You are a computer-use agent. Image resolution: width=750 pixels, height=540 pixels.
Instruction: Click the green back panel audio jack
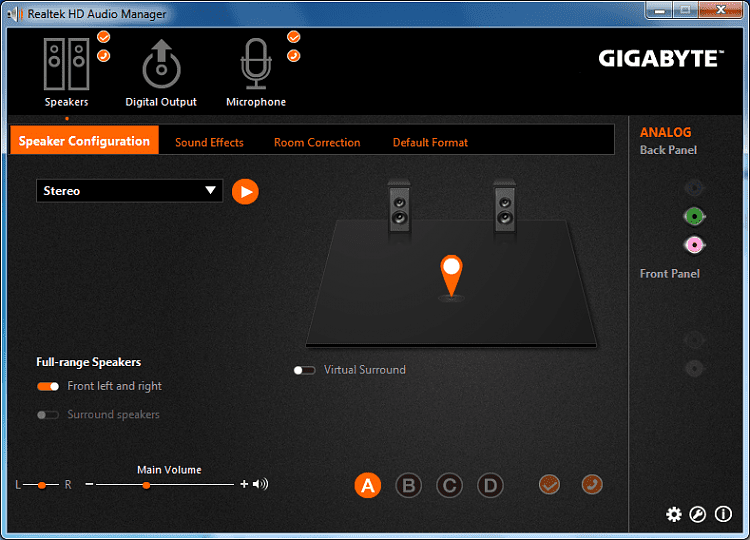(x=694, y=217)
